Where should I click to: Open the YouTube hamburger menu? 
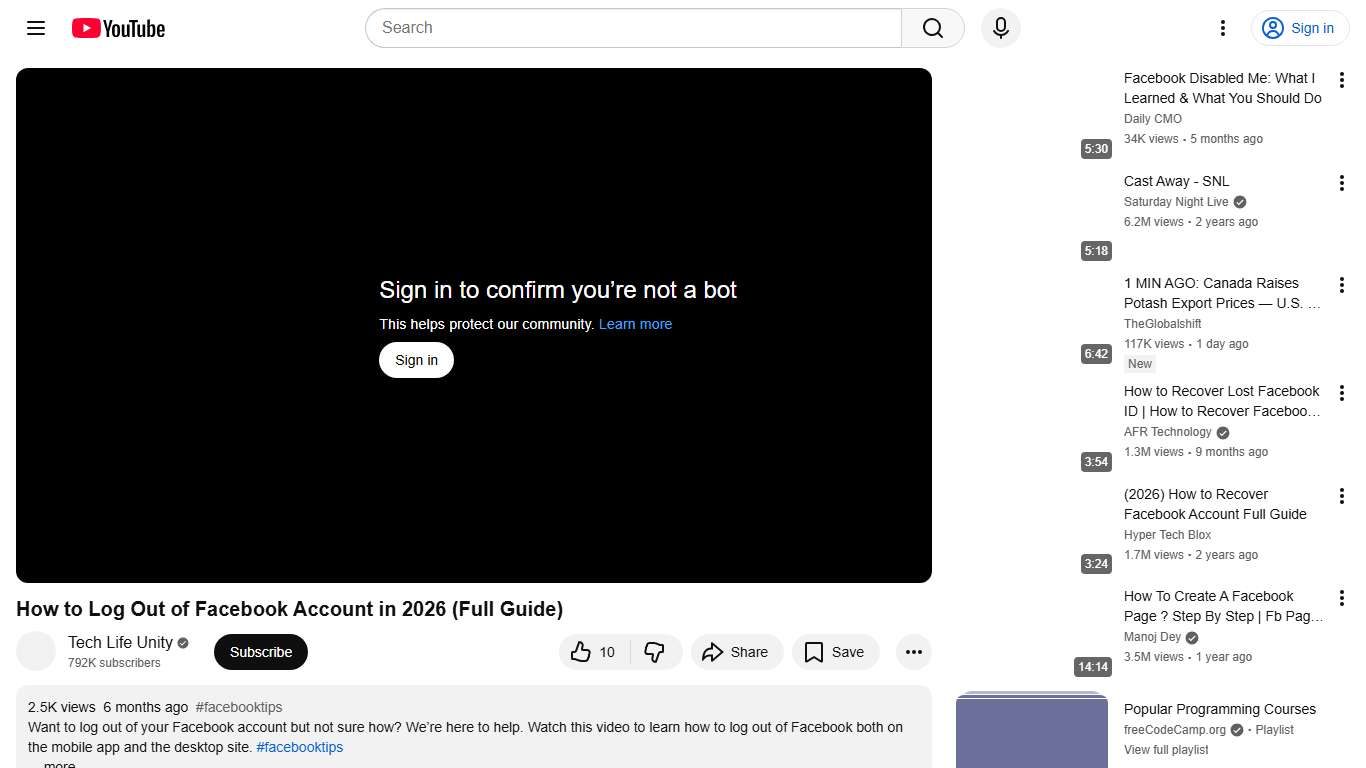(x=35, y=28)
